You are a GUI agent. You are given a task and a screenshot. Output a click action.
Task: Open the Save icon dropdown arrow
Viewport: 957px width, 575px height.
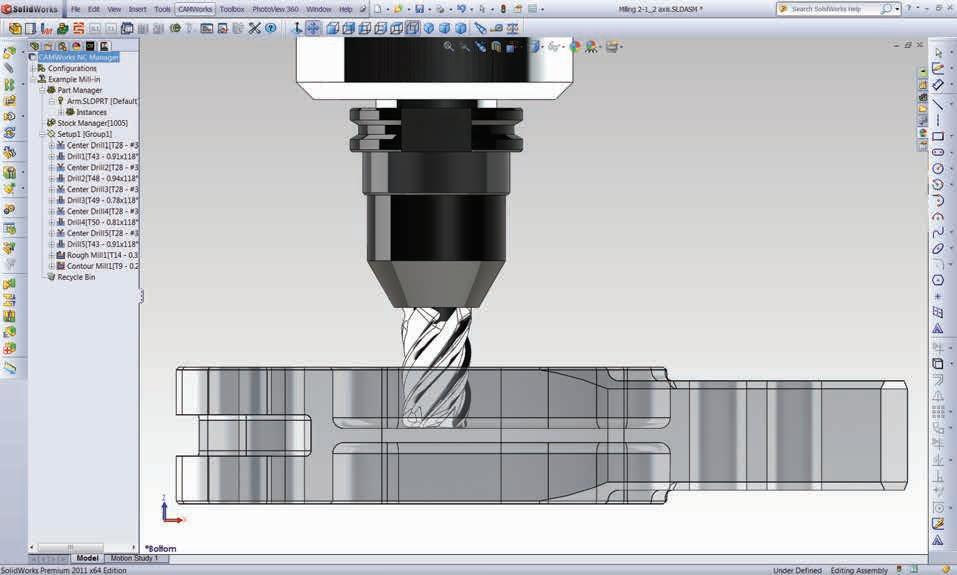click(428, 9)
